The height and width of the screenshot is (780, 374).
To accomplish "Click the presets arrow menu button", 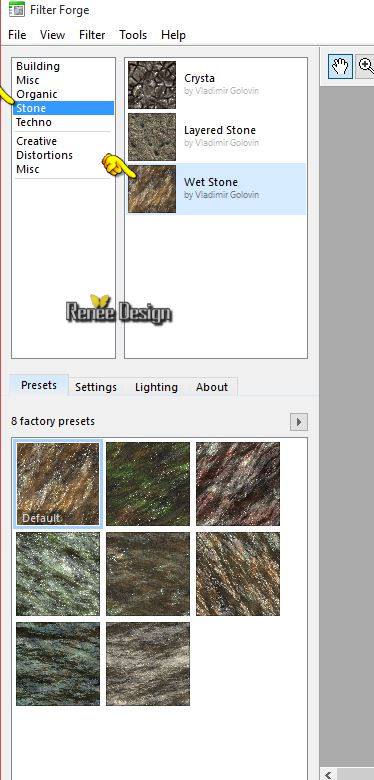I will point(299,422).
